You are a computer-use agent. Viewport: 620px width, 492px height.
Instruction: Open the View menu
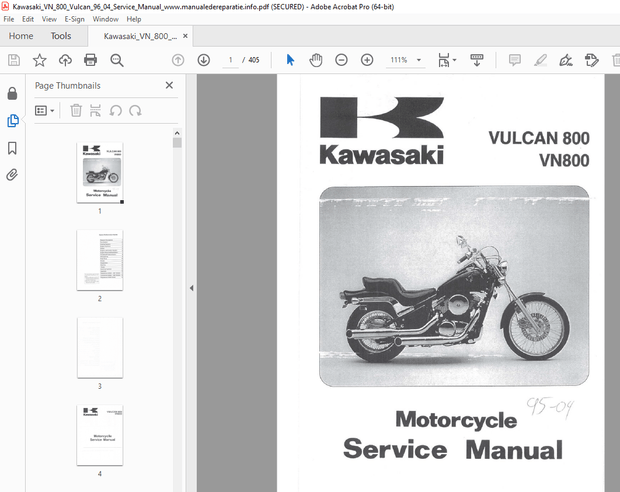pos(49,19)
